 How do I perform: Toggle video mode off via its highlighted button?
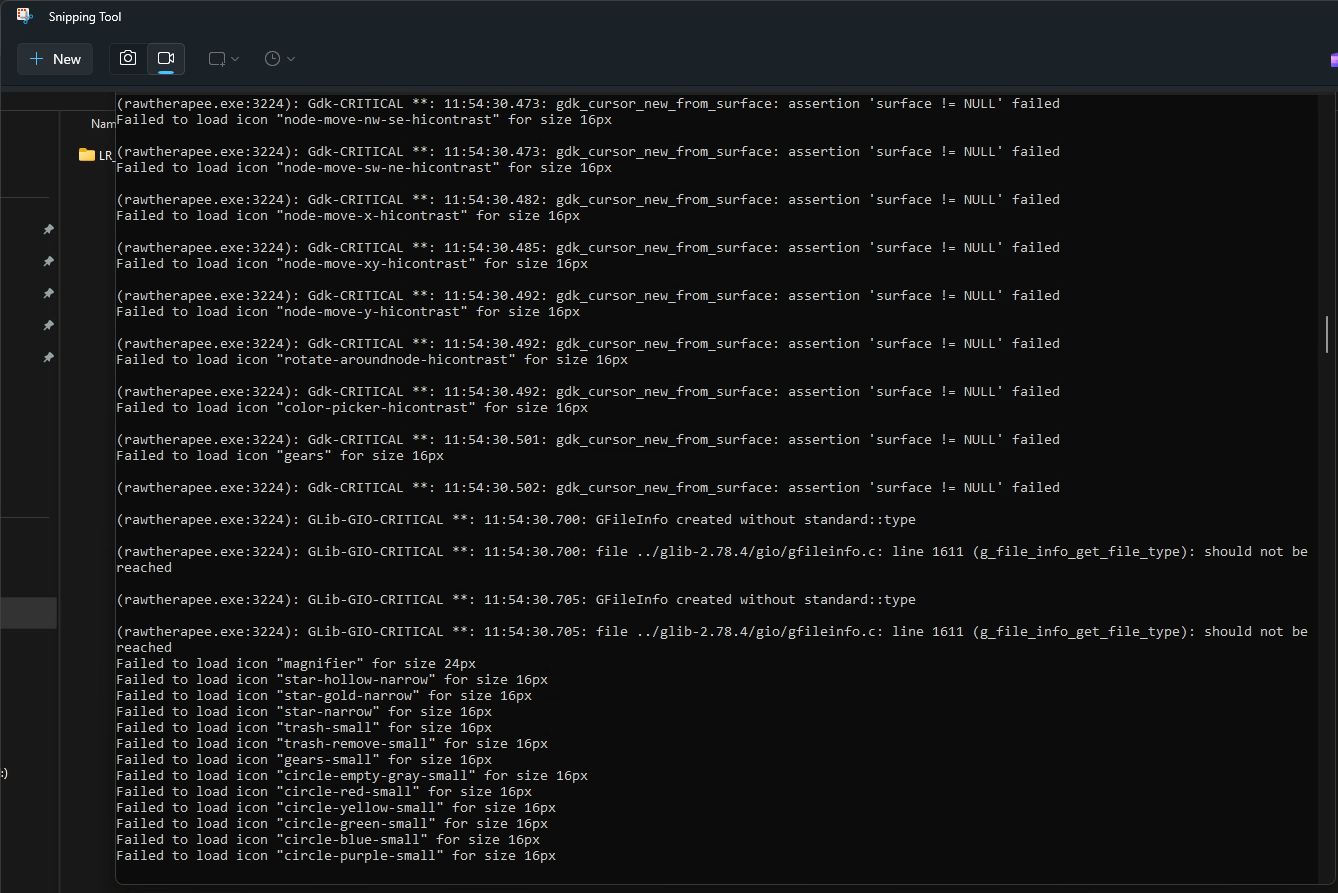point(166,58)
